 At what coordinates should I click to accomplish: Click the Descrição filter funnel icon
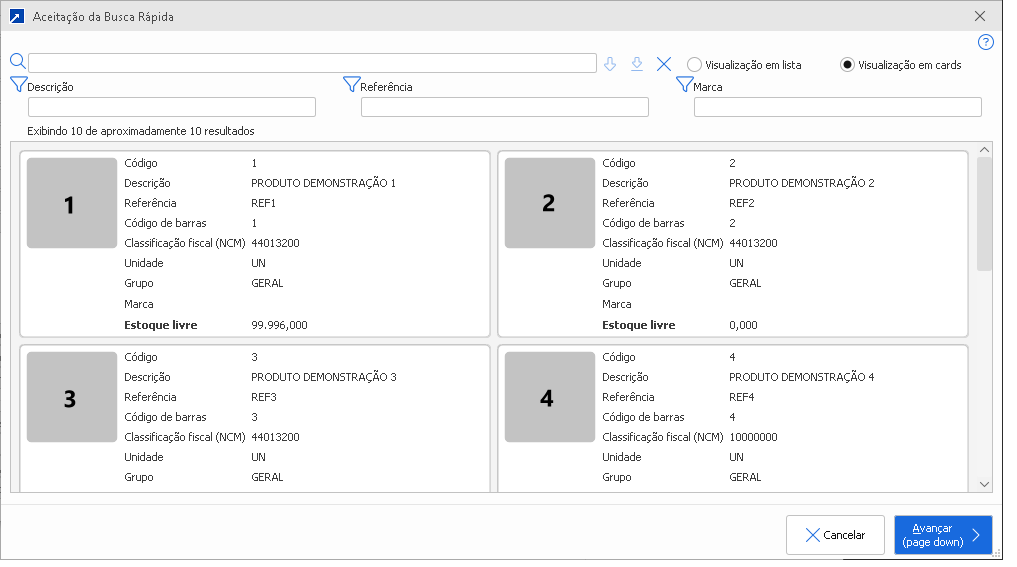click(18, 85)
